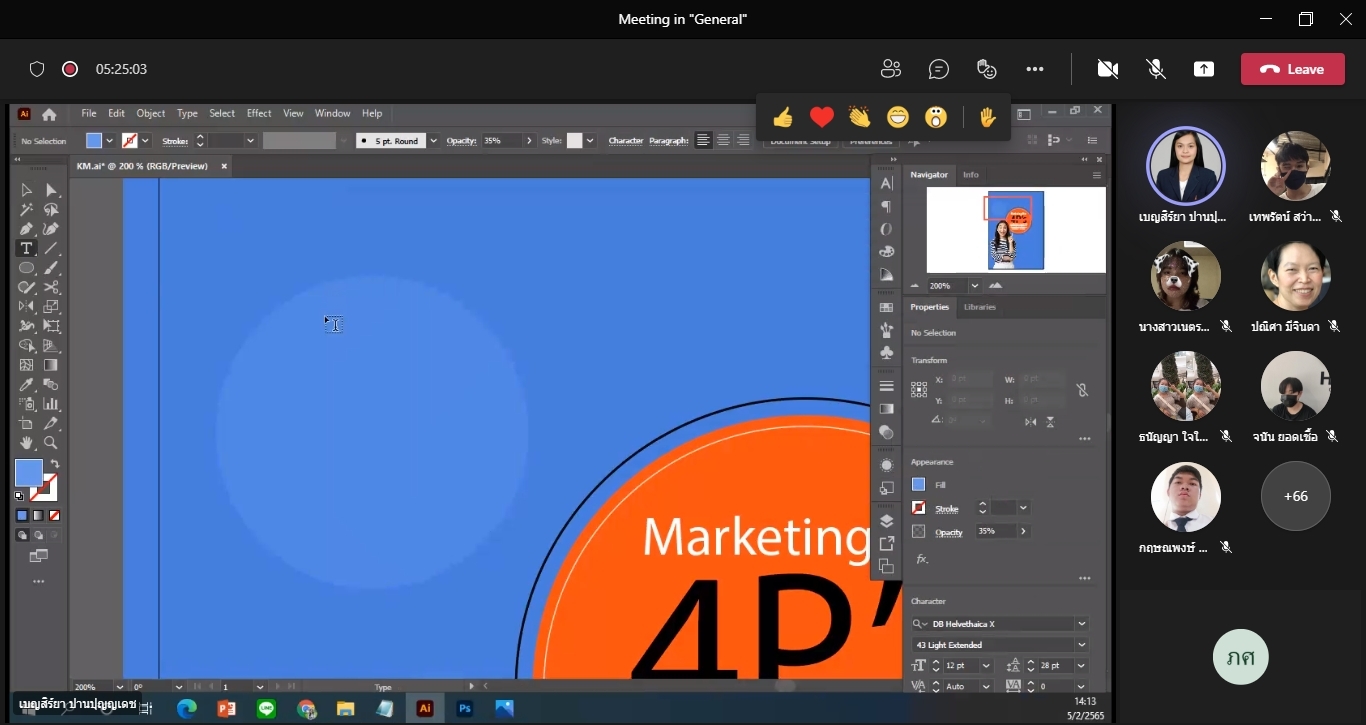Set color mode to None
Screen dimensions: 1366x725
[55, 516]
